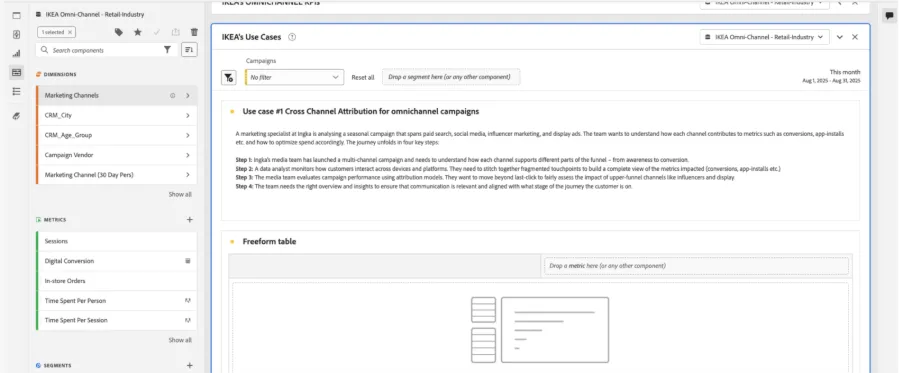Click the IKEA's Use Cases panel title
901x373 pixels.
coord(252,37)
